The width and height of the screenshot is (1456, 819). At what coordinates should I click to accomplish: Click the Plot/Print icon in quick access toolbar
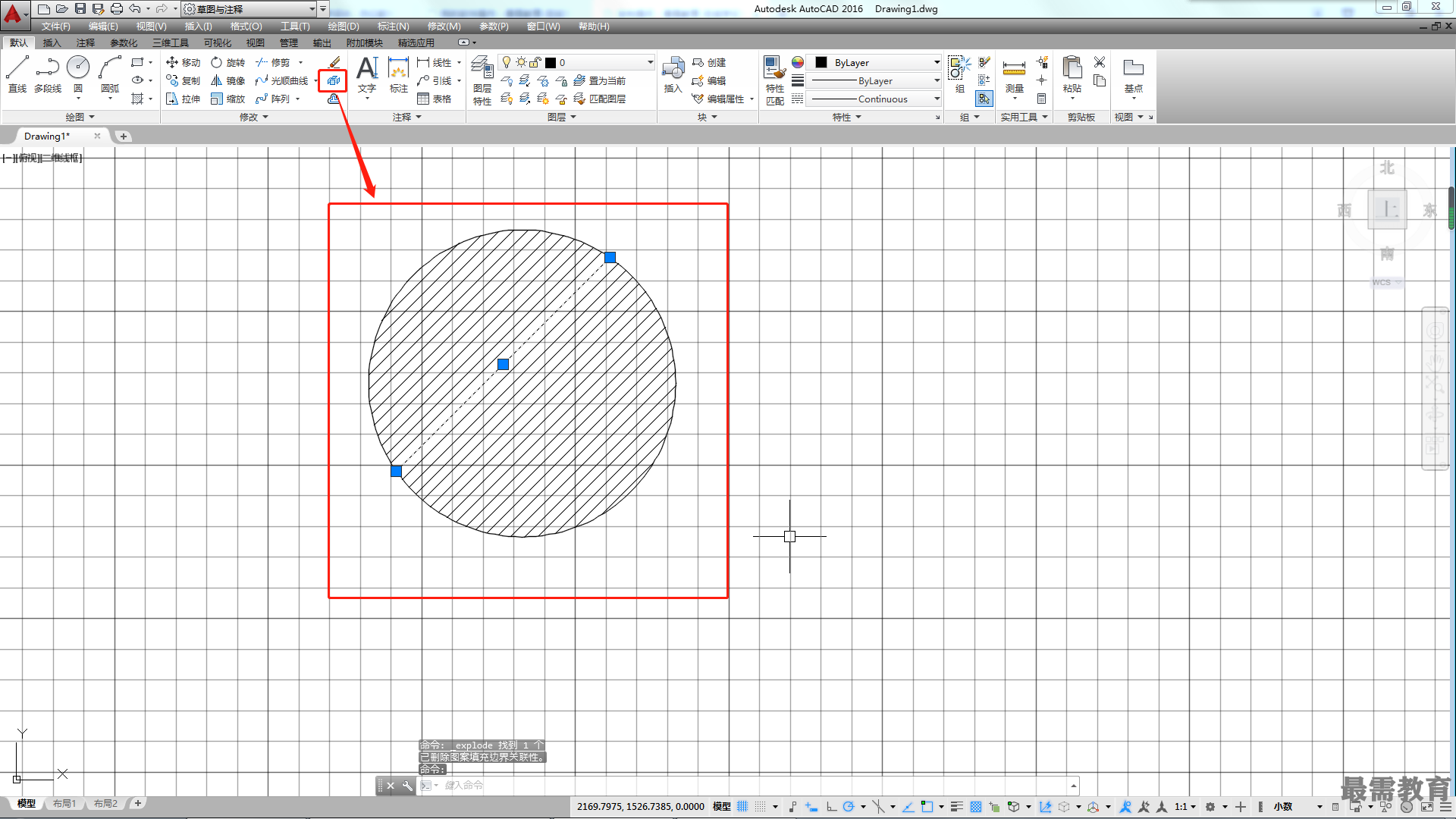coord(116,8)
